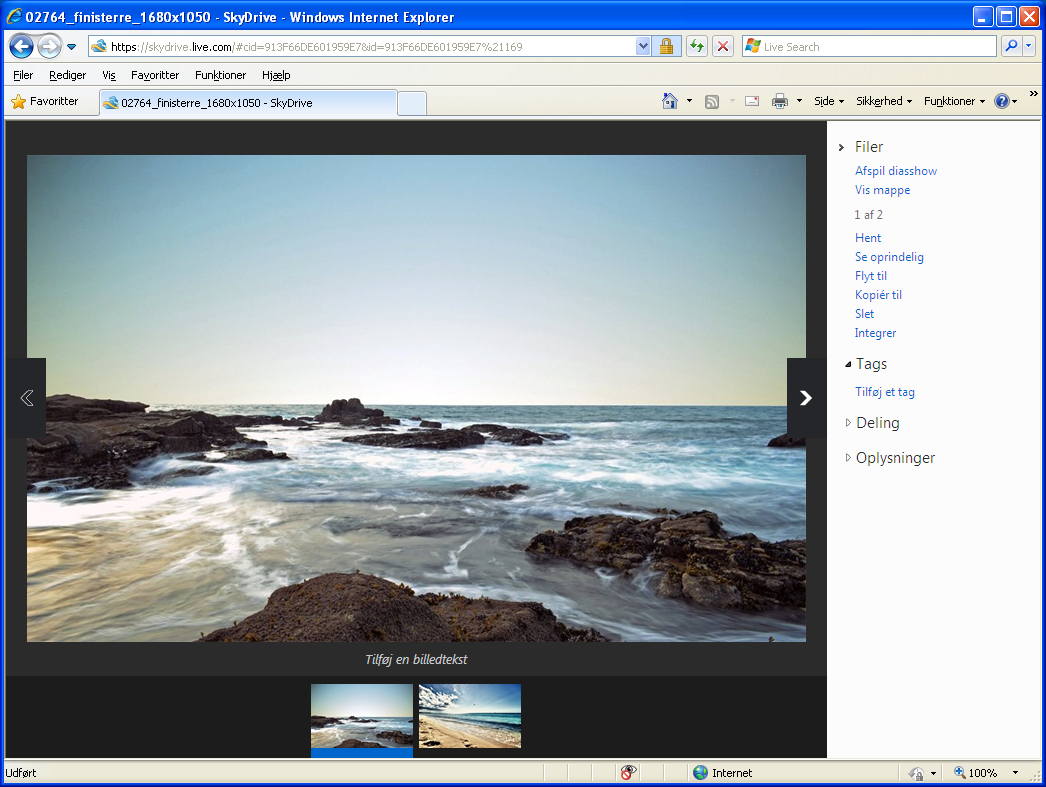Click the Afspil diasshow link
The image size is (1046, 787).
click(x=896, y=171)
